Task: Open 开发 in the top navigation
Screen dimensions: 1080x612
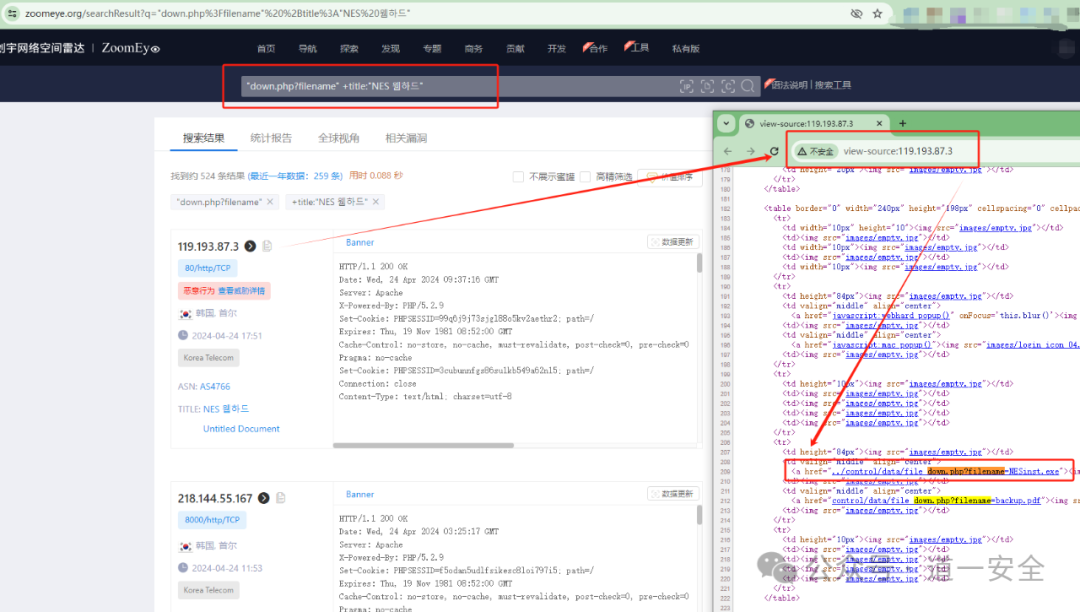Action: [x=556, y=48]
